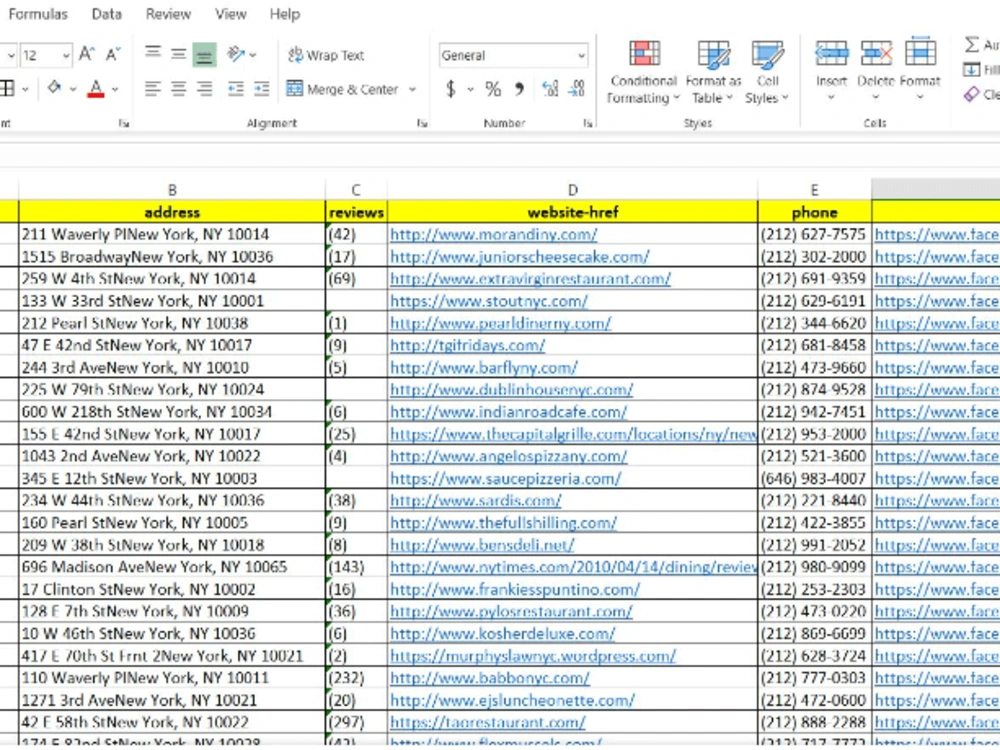The image size is (1000, 750).
Task: Apply top vertical alignment
Action: 152,54
